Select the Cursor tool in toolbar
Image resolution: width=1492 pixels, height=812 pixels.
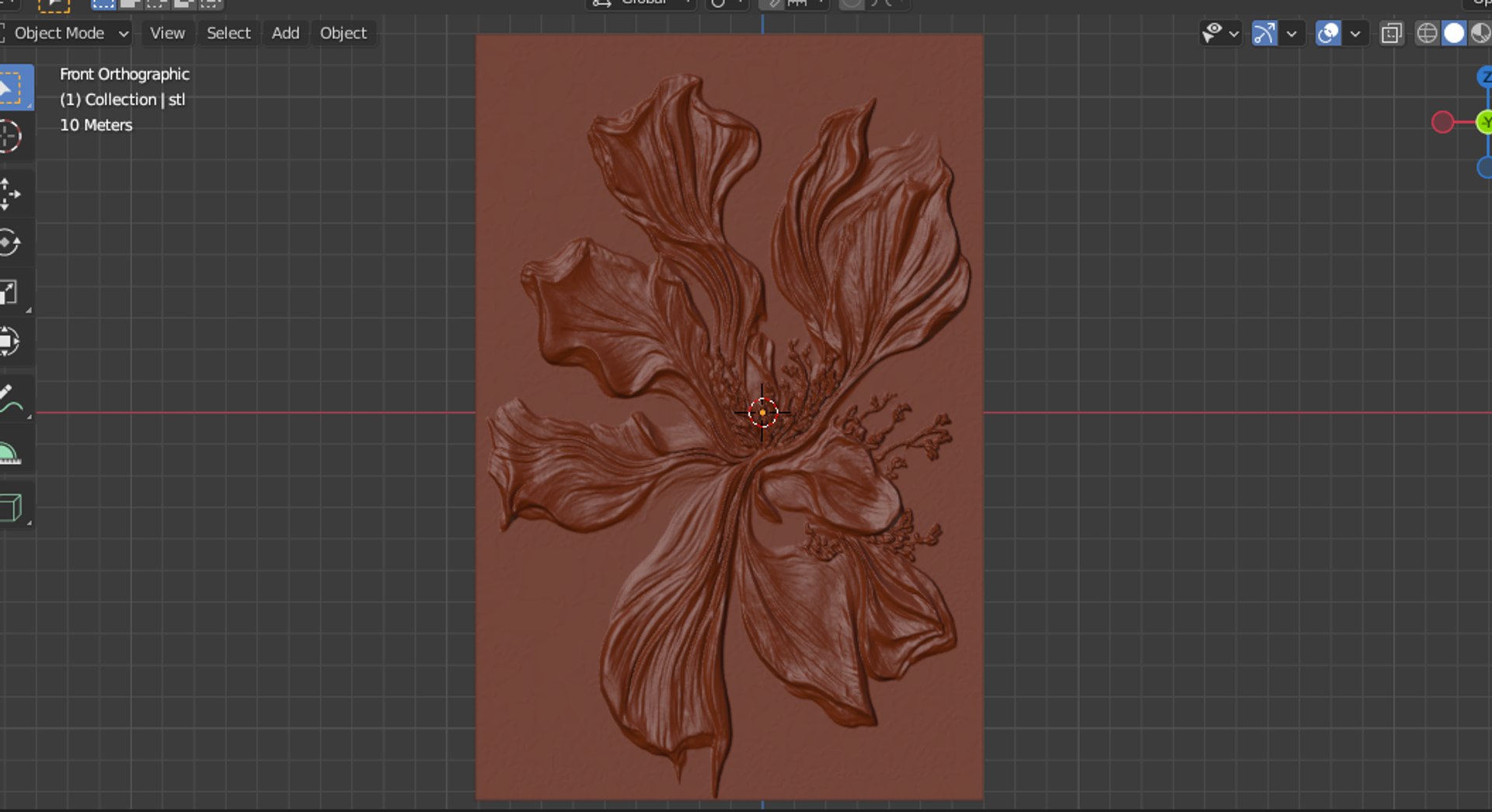coord(10,137)
